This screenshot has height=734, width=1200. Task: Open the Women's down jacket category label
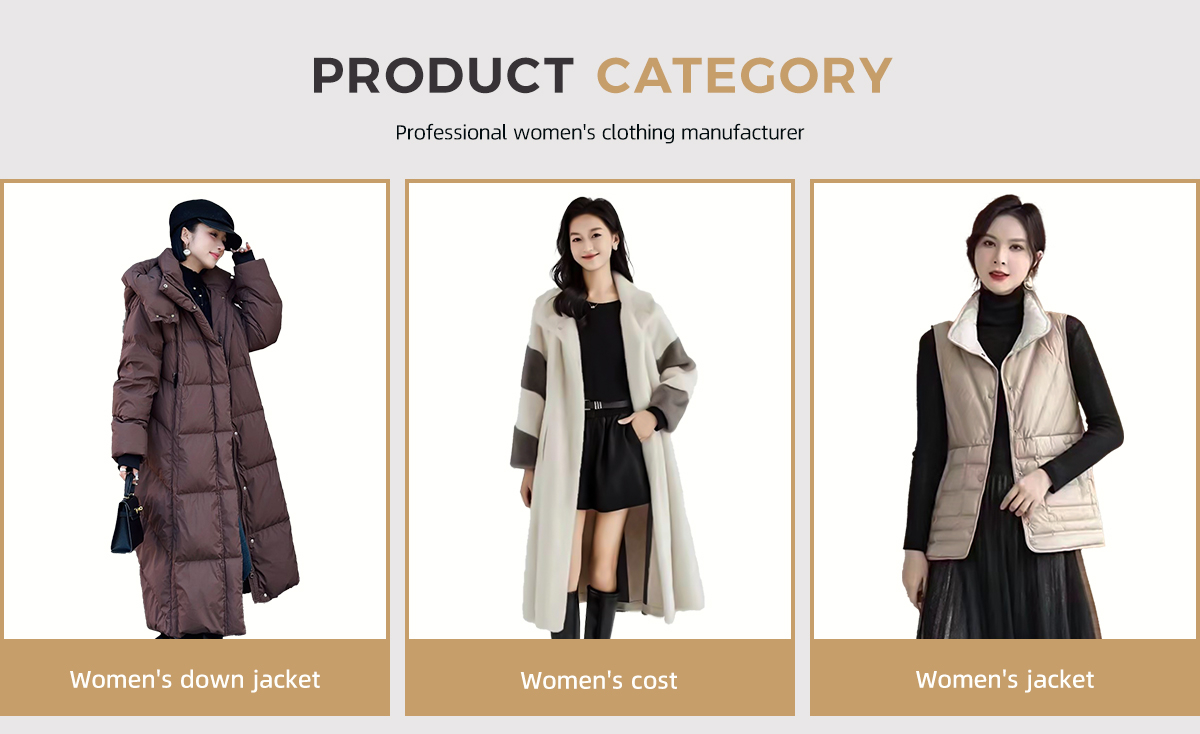195,680
